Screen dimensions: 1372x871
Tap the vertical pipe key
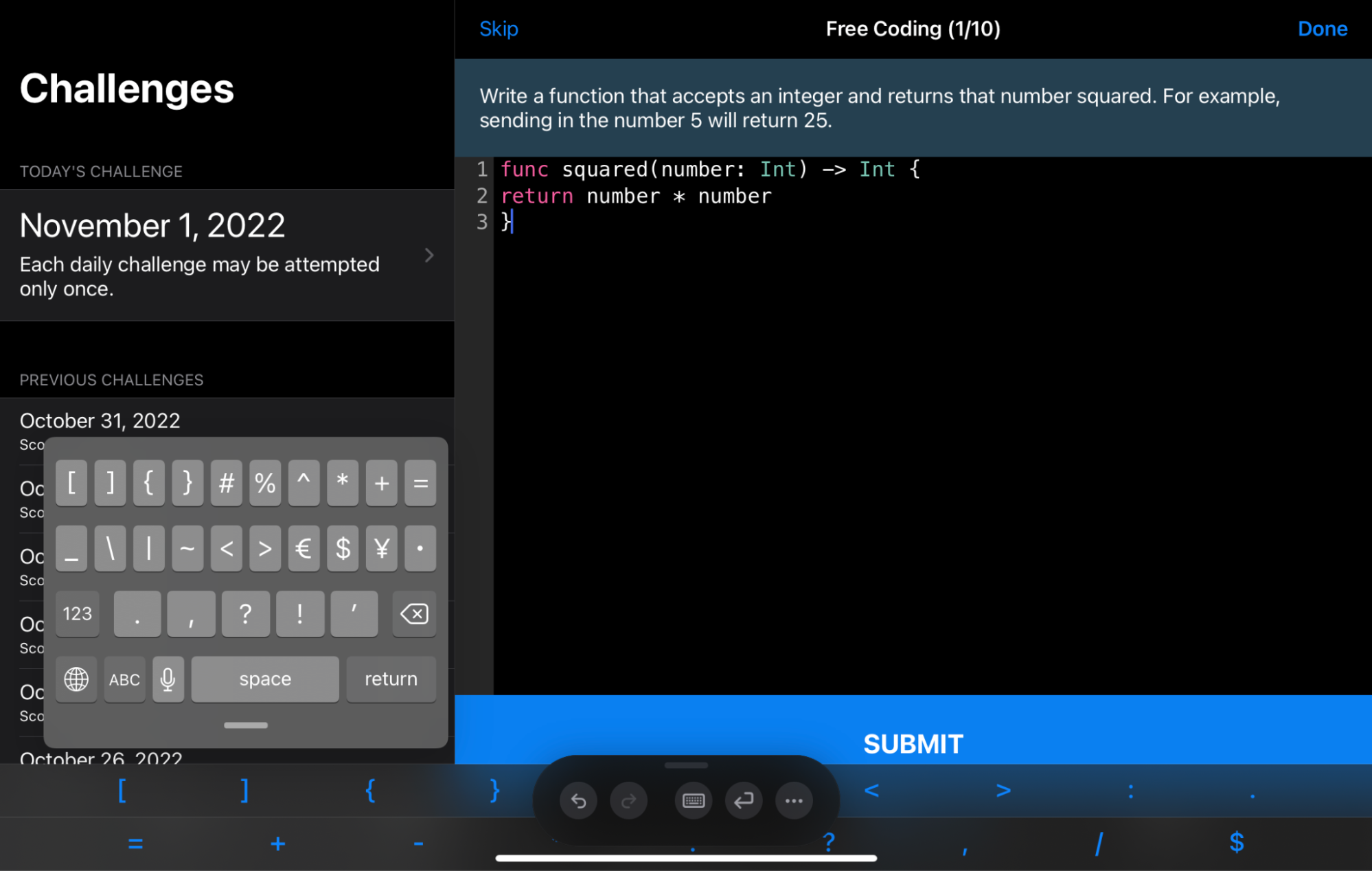(x=148, y=548)
